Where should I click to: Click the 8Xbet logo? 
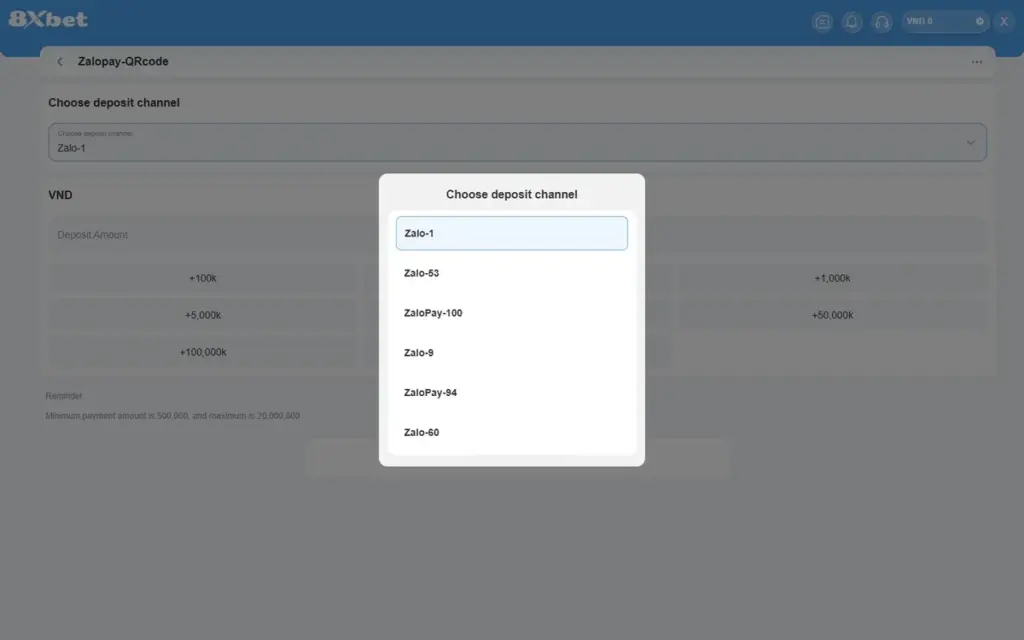click(x=48, y=19)
